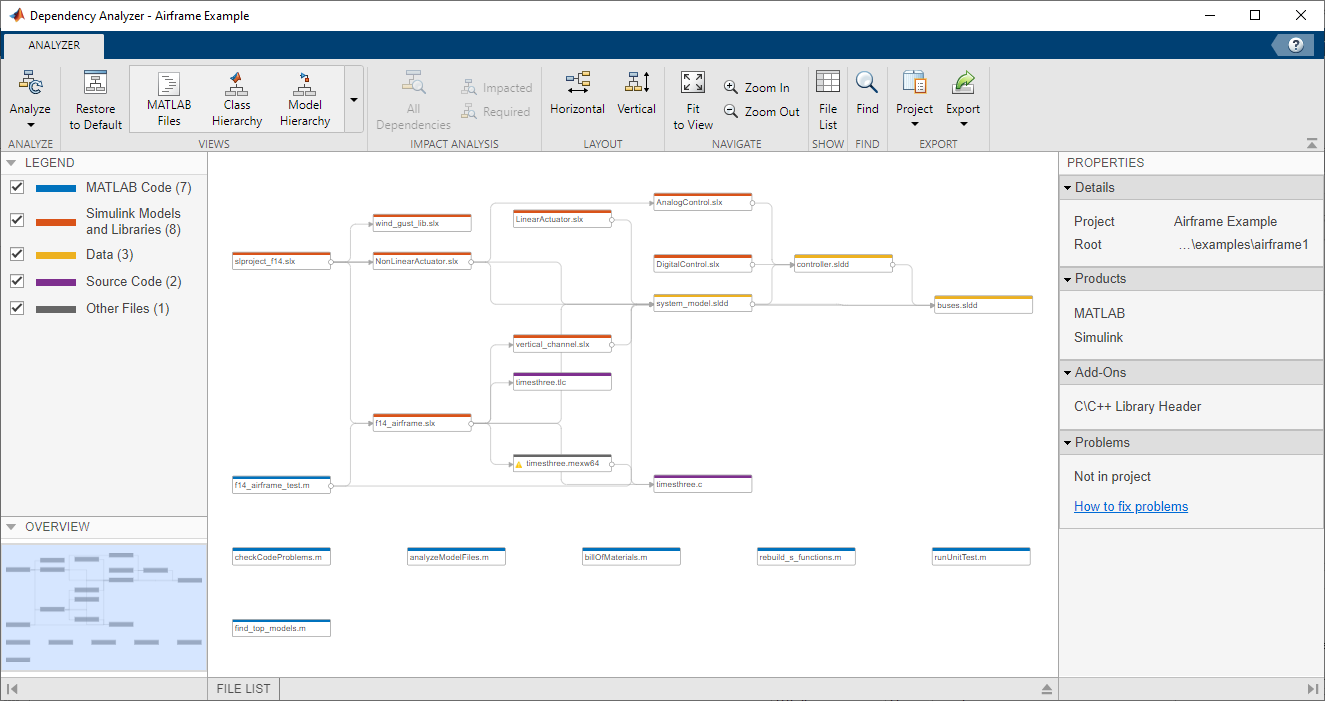Image resolution: width=1325 pixels, height=701 pixels.
Task: Select DigitalControl.slx node
Action: pos(702,264)
